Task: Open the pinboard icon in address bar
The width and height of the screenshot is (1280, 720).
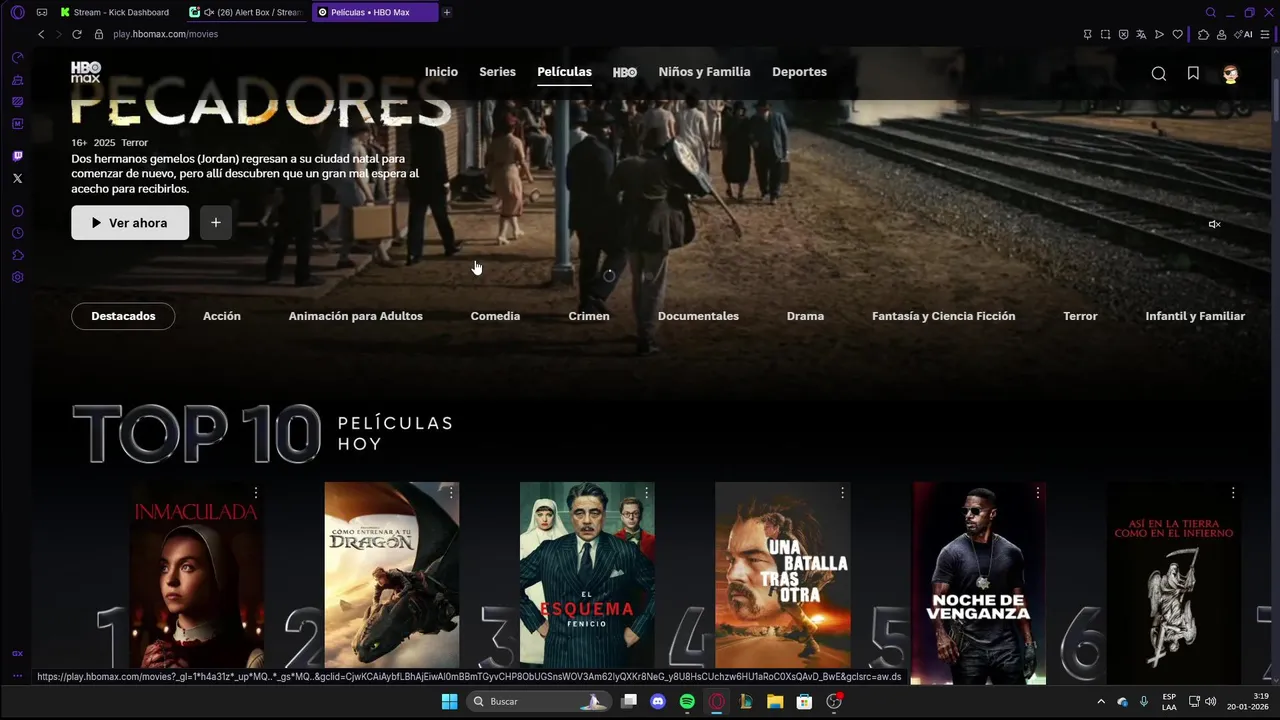Action: pos(1087,34)
